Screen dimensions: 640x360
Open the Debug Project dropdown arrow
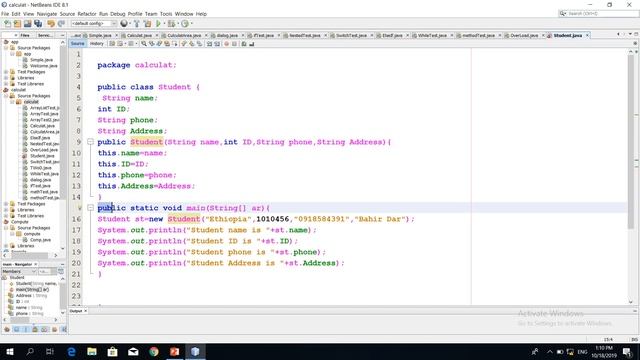(178, 24)
